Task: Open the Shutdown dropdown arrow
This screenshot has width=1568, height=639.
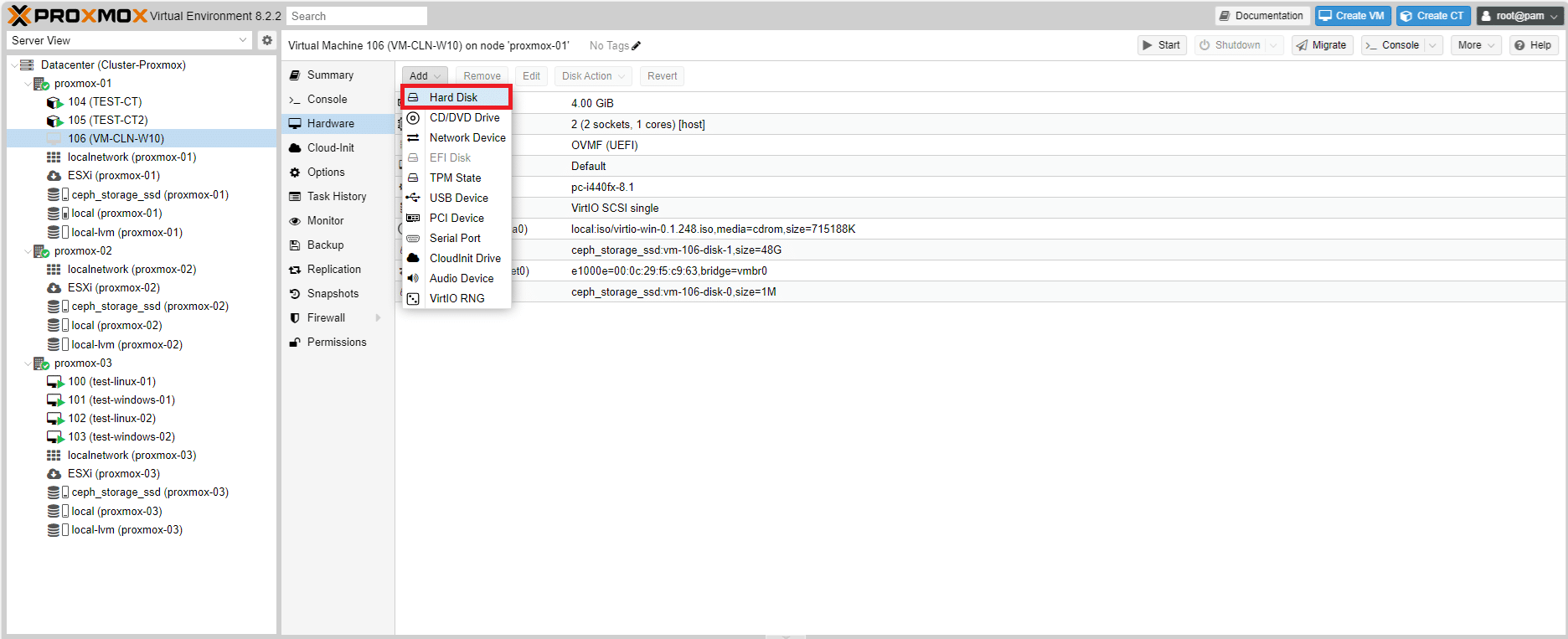Action: coord(1274,45)
